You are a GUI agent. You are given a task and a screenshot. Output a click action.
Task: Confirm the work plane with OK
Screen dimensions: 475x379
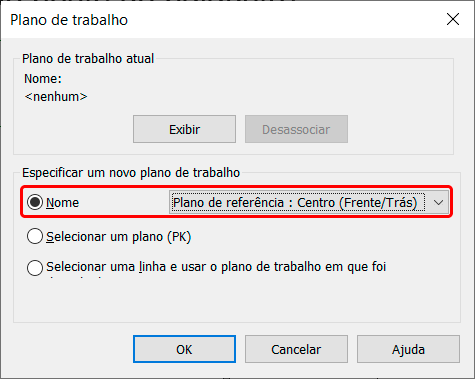click(184, 349)
